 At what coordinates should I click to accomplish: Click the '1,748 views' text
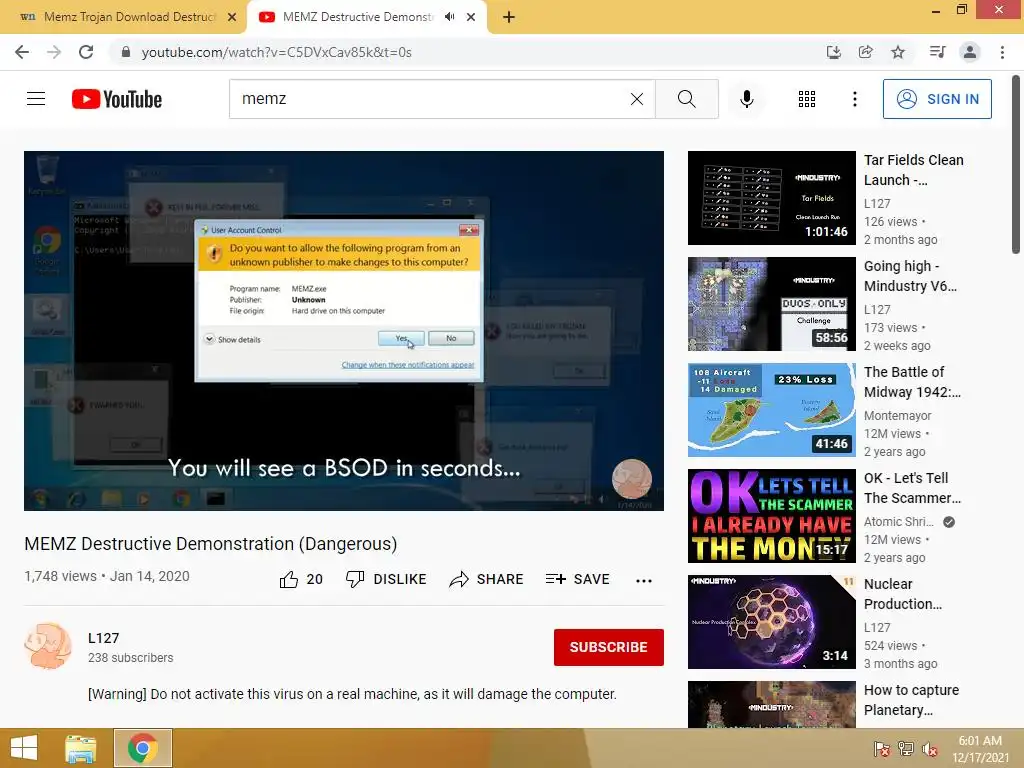pyautogui.click(x=60, y=576)
